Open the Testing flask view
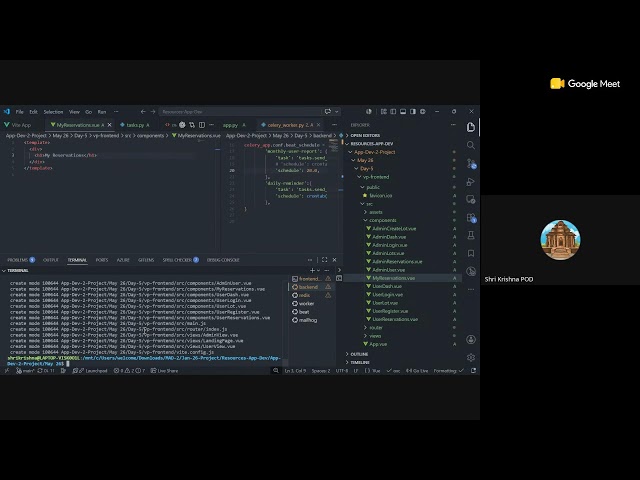The width and height of the screenshot is (640, 480). point(471,235)
